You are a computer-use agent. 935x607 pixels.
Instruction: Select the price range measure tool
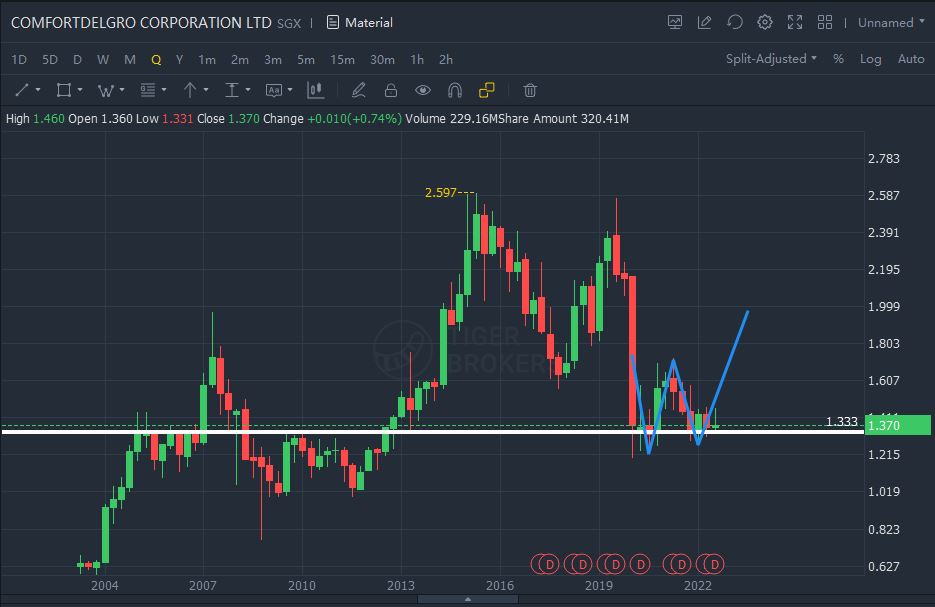[x=231, y=90]
